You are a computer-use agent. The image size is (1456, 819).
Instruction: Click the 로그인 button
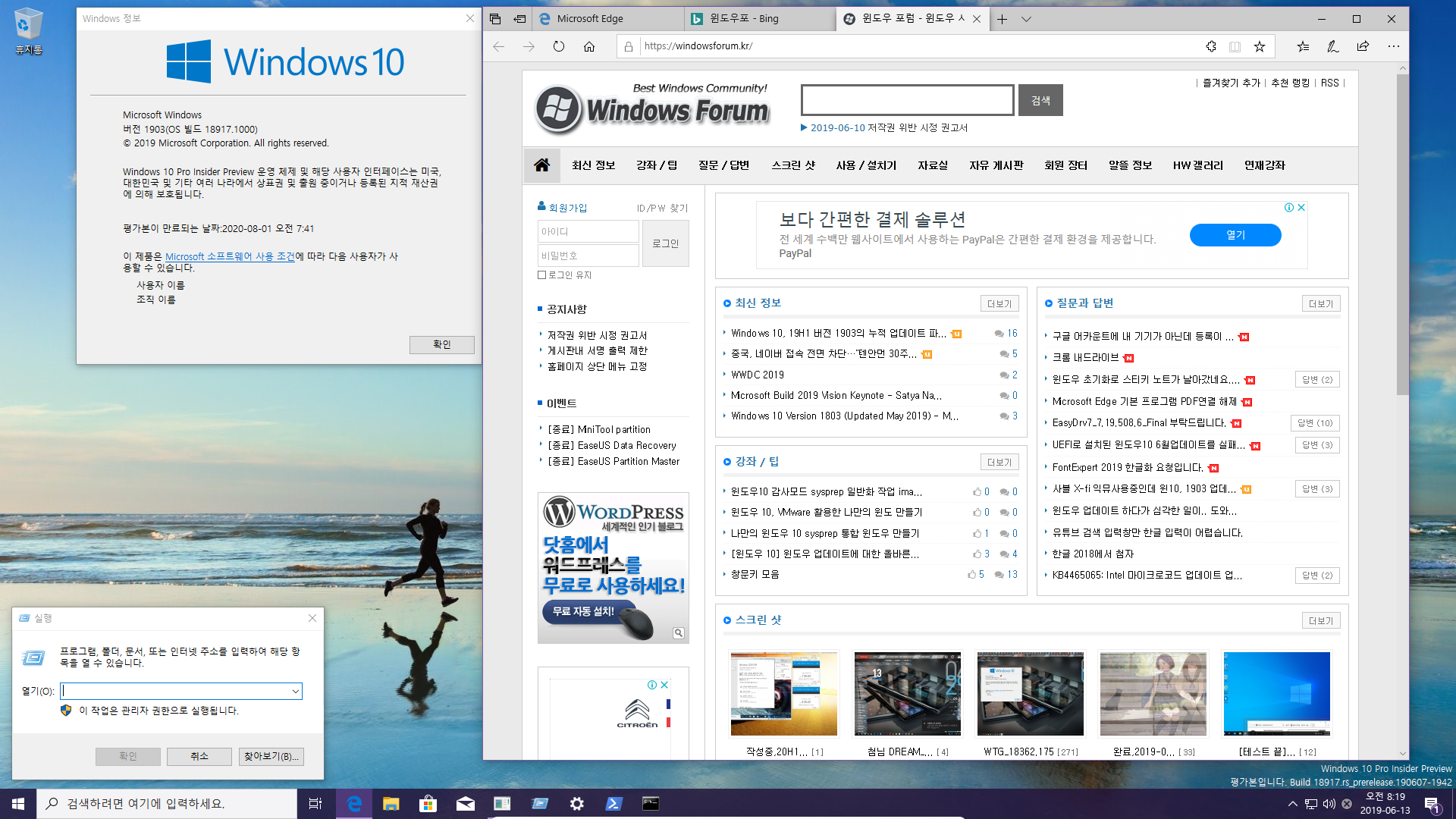pyautogui.click(x=665, y=243)
